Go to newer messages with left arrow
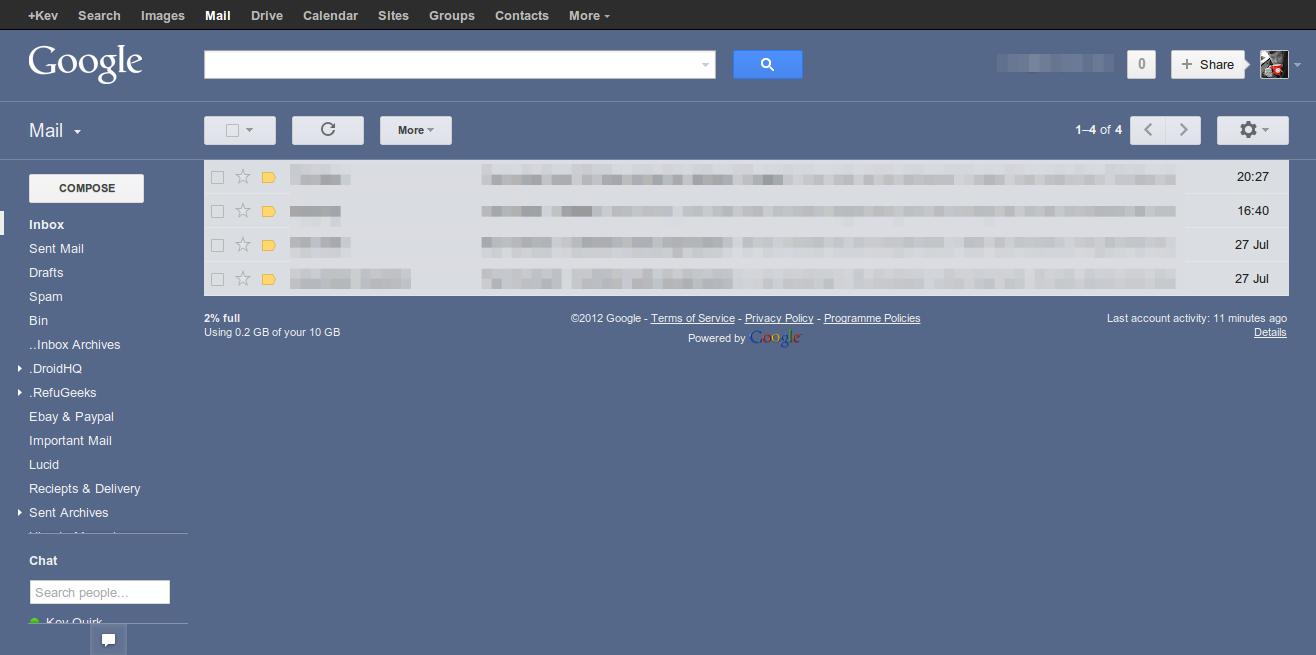Screen dimensions: 1316x655 (x=1148, y=130)
